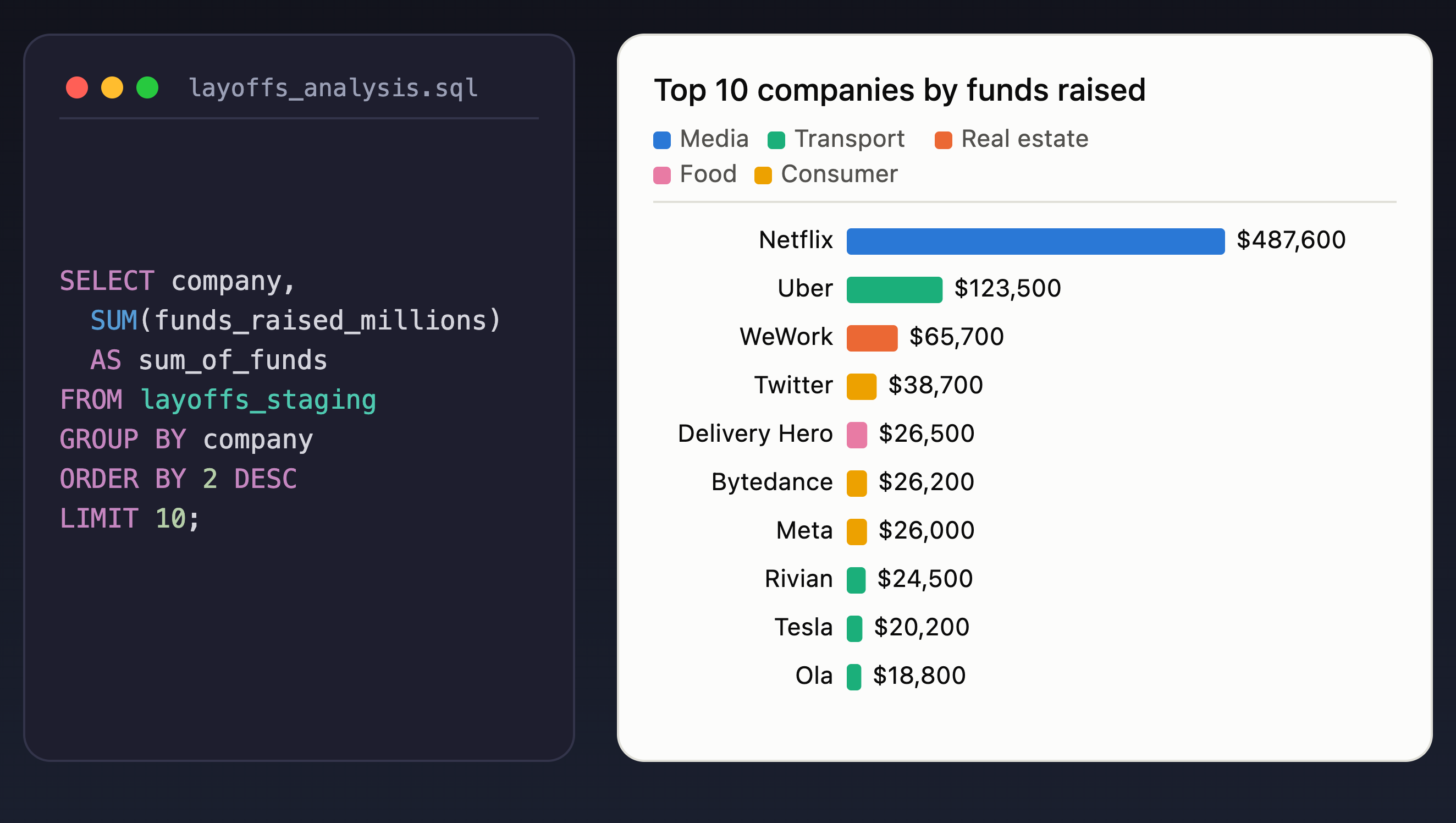1456x823 pixels.
Task: Click the $38,700 value for Twitter
Action: 935,386
